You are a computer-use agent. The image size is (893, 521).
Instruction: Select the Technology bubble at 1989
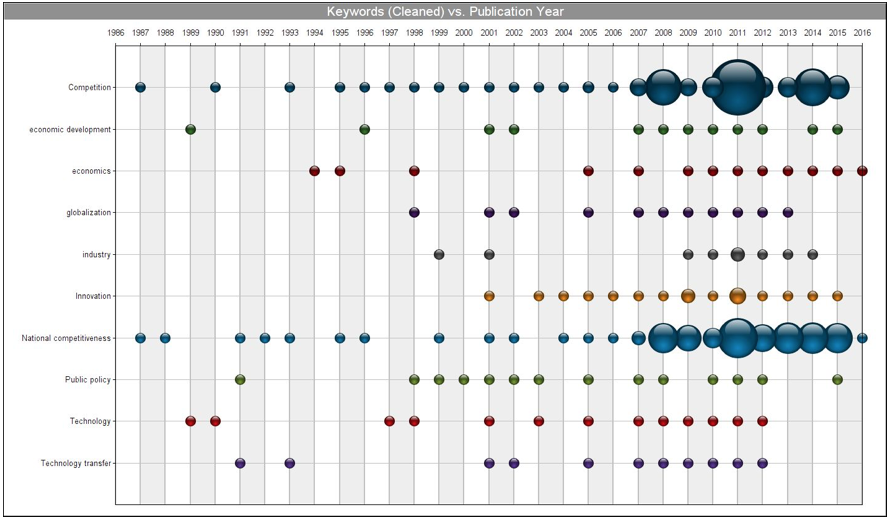point(190,421)
